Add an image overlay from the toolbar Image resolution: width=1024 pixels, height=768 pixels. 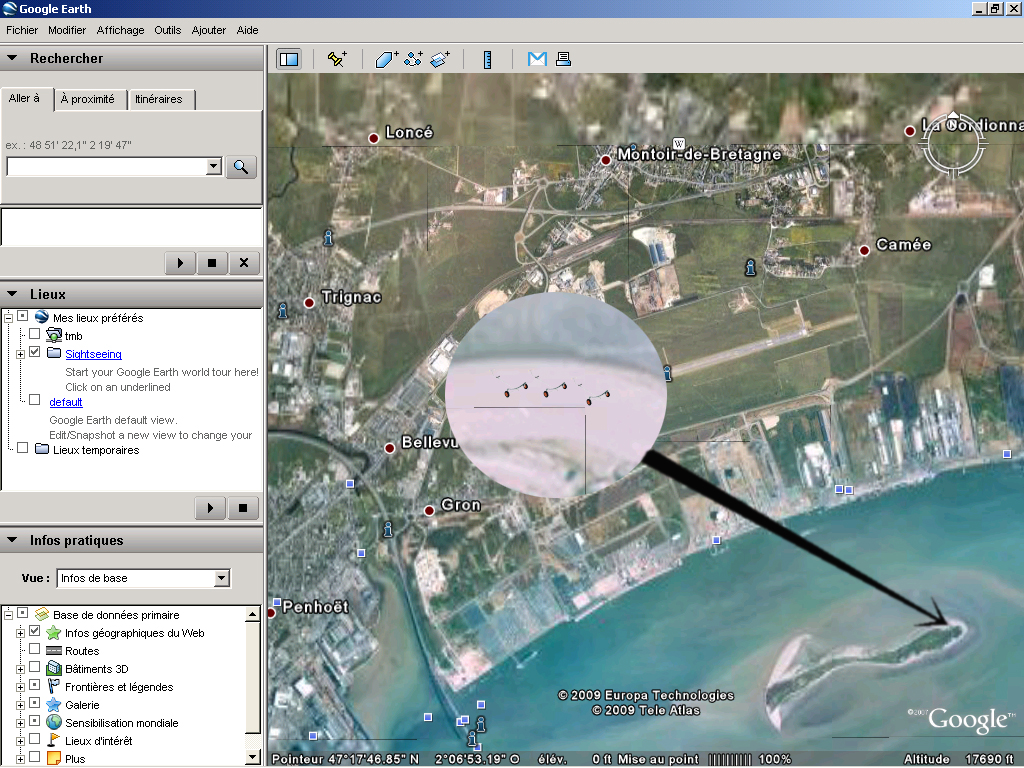pyautogui.click(x=440, y=59)
